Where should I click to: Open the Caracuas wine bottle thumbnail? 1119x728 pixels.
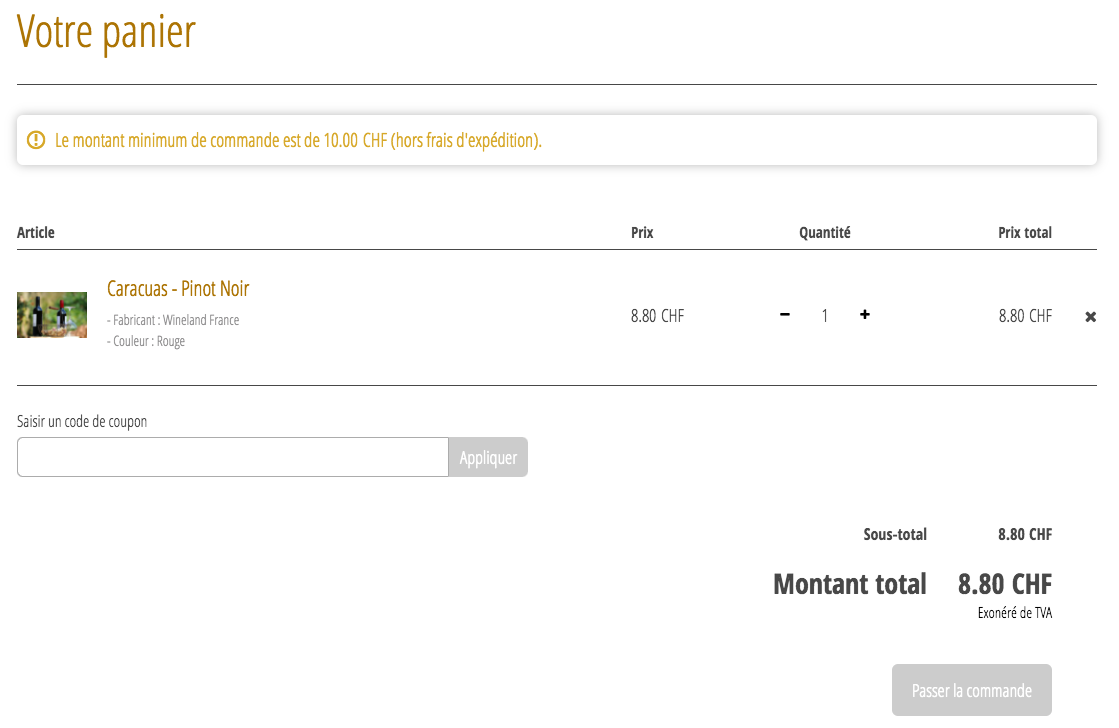(x=52, y=315)
